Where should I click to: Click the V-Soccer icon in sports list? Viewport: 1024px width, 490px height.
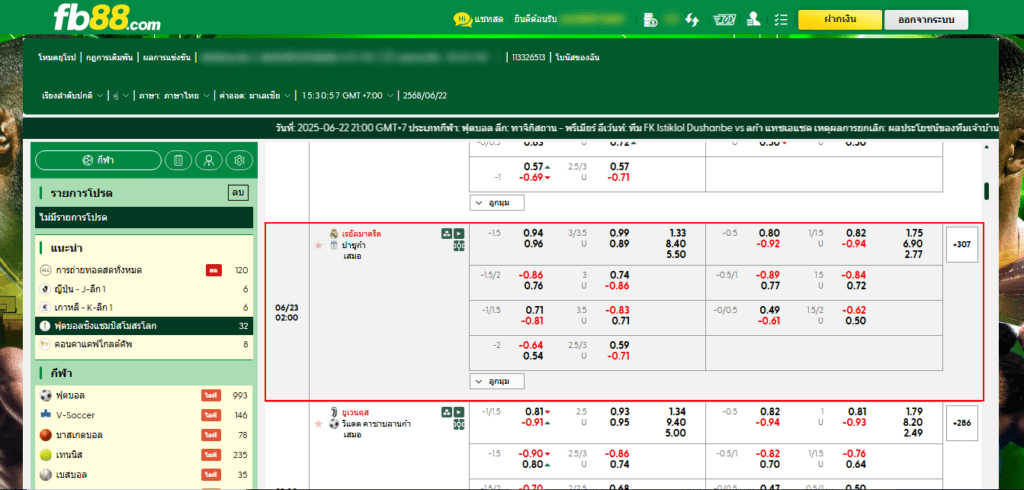click(46, 415)
